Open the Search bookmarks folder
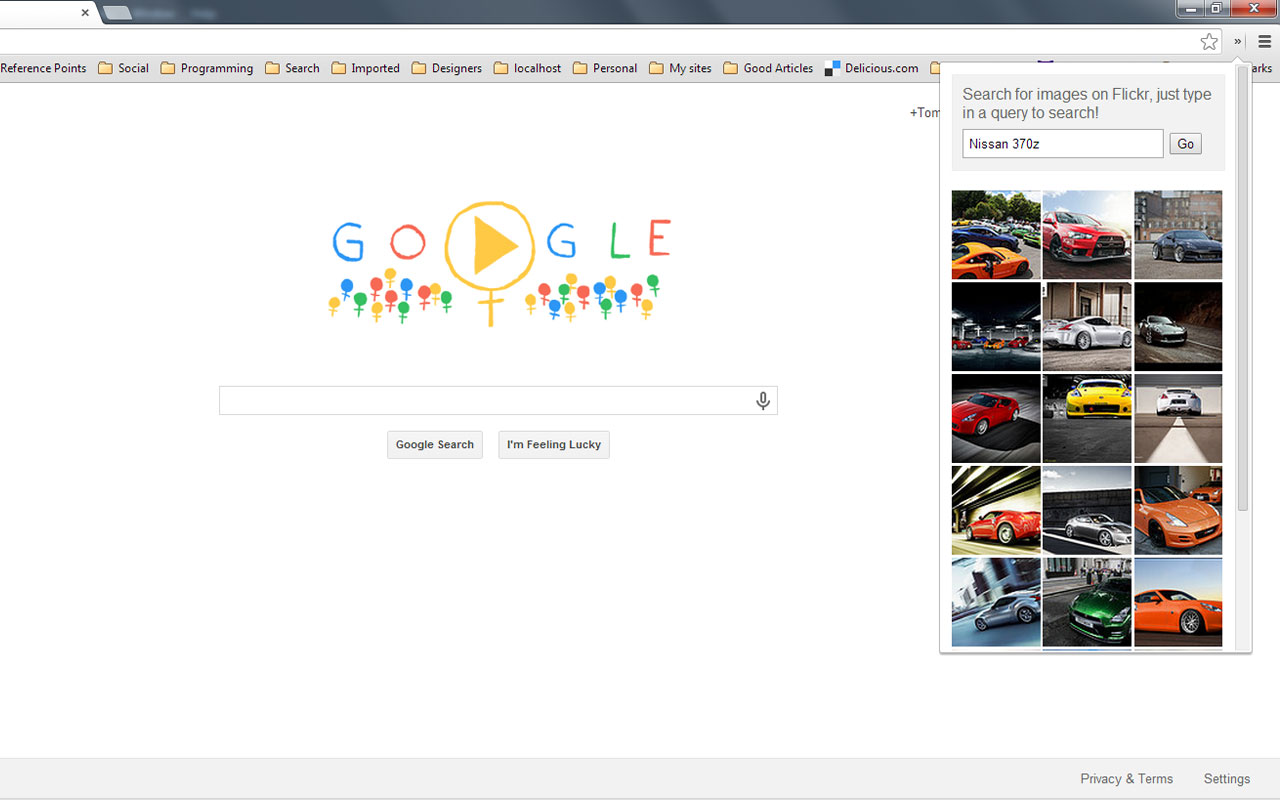 click(x=292, y=68)
